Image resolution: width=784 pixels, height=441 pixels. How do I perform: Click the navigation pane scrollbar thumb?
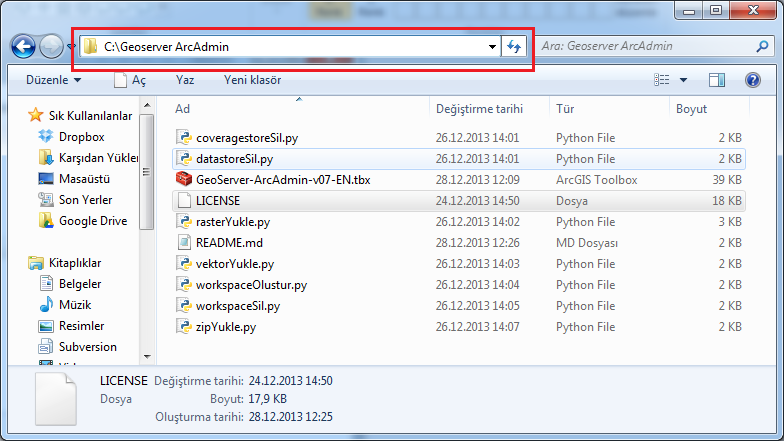point(146,172)
